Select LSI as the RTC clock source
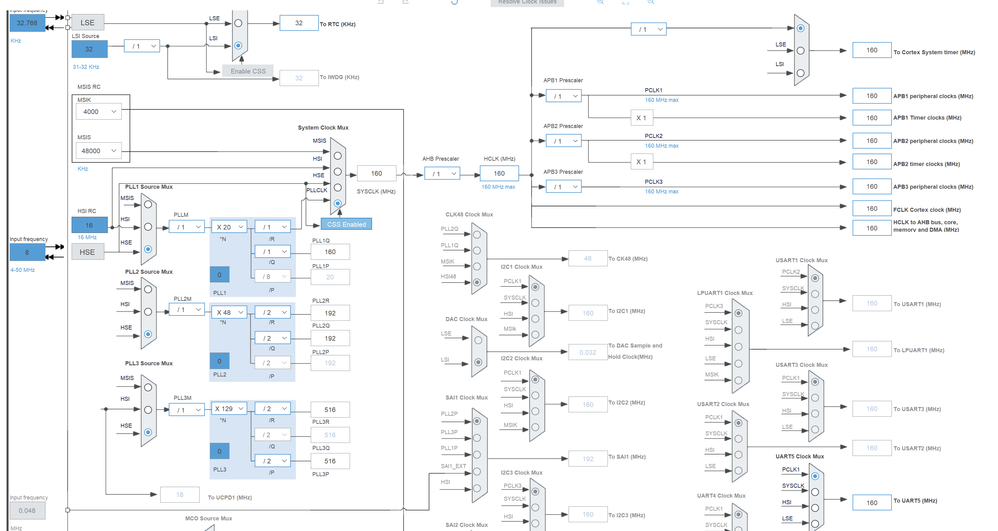998x531 pixels. tap(238, 45)
